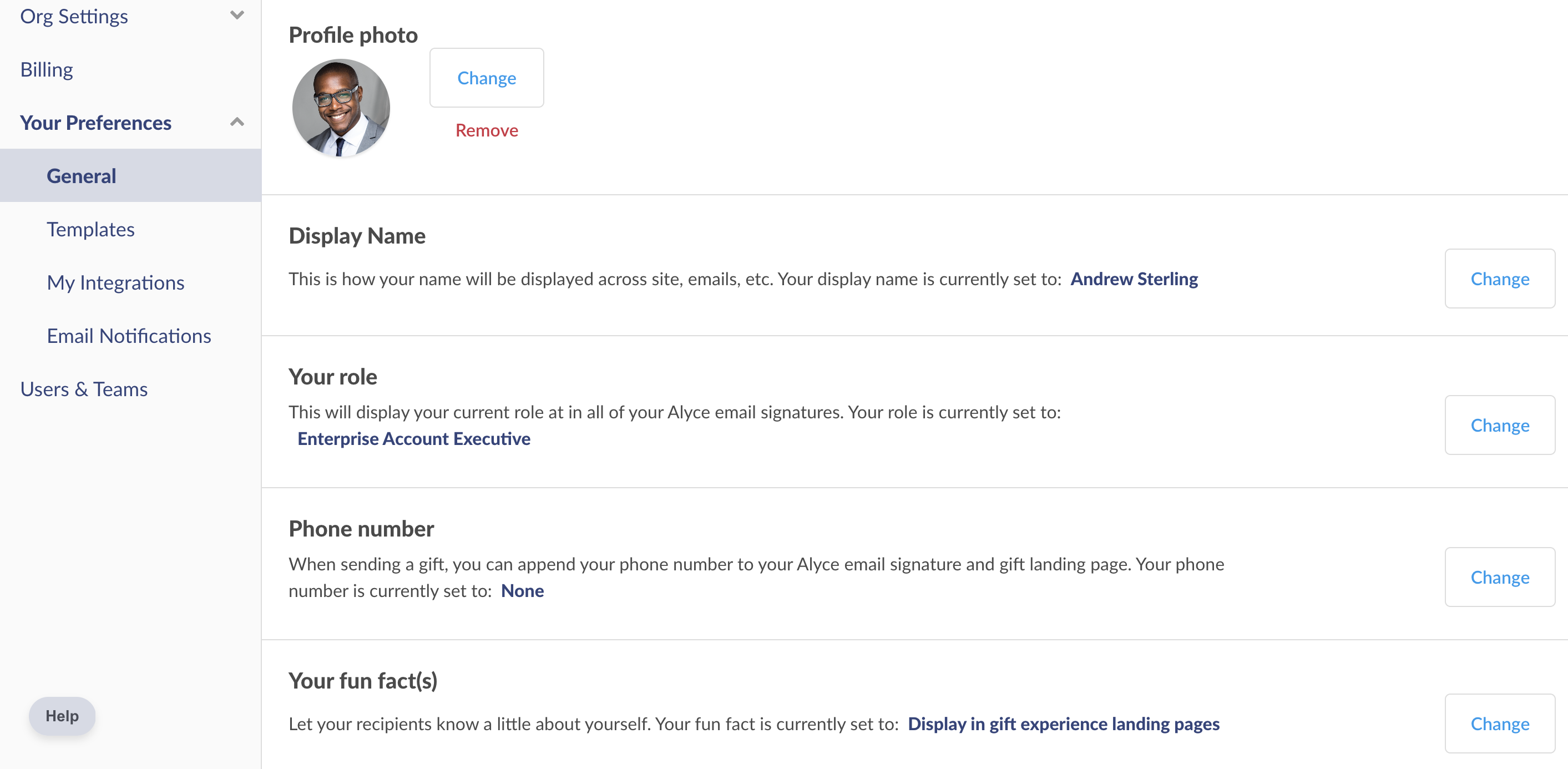Viewport: 1568px width, 769px height.
Task: Click the 'Profile photo' heading
Action: [353, 35]
